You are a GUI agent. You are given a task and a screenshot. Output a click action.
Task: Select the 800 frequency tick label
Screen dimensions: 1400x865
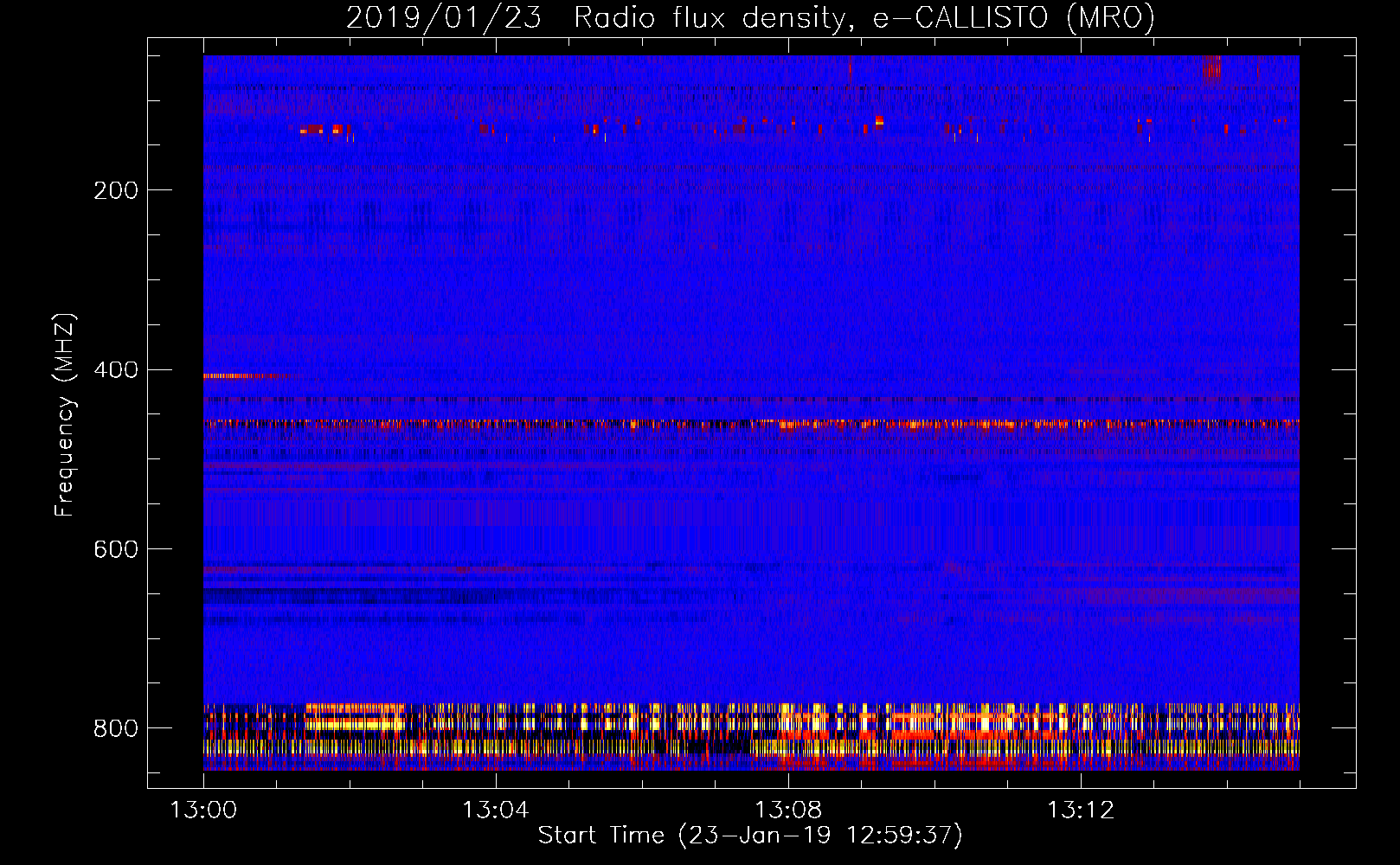pyautogui.click(x=116, y=728)
